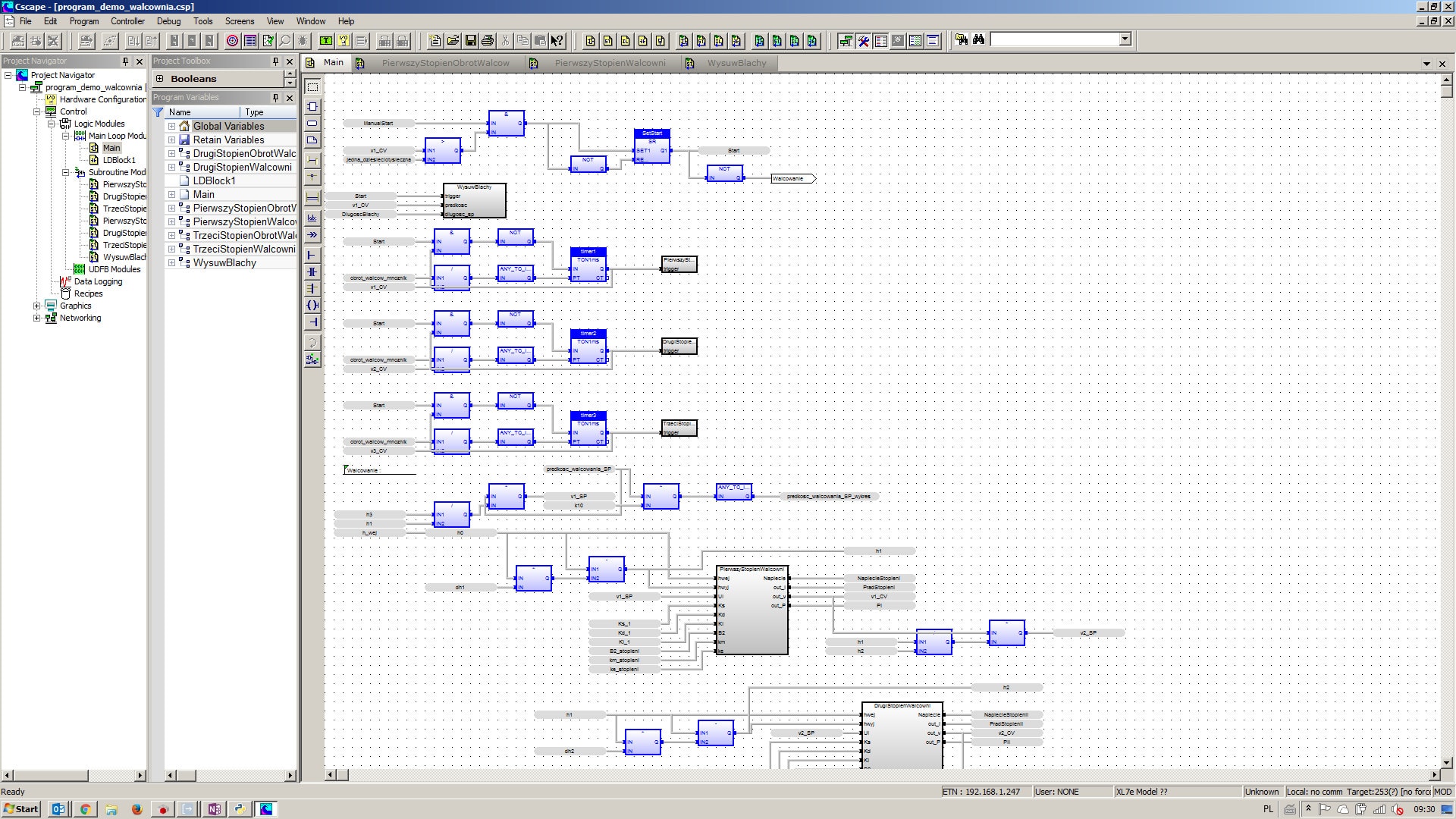Click the wrench and screwdriver icon
This screenshot has width=1456, height=819.
[863, 40]
